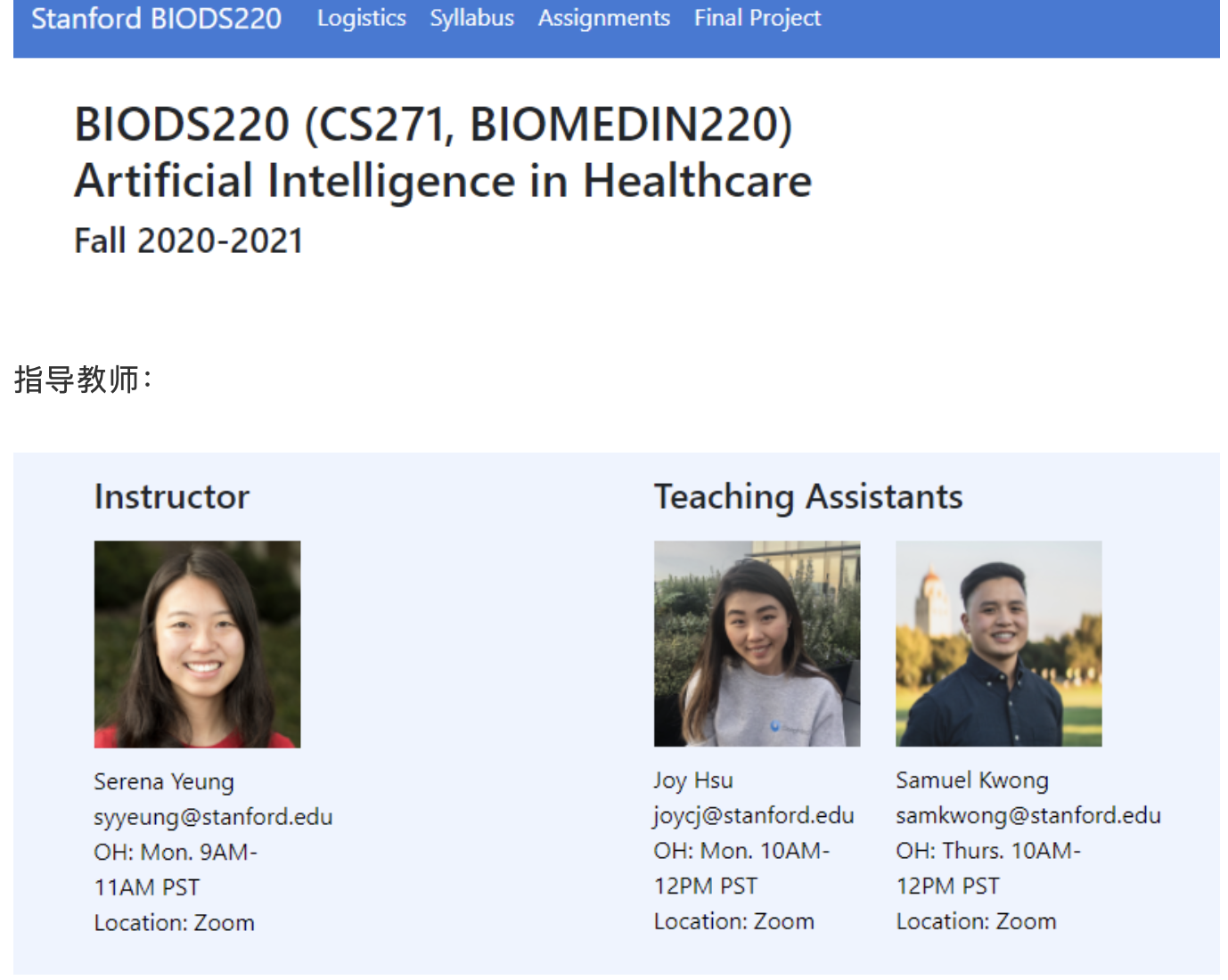The height and width of the screenshot is (980, 1228).
Task: Click the name Samuel Kwong
Action: [972, 780]
